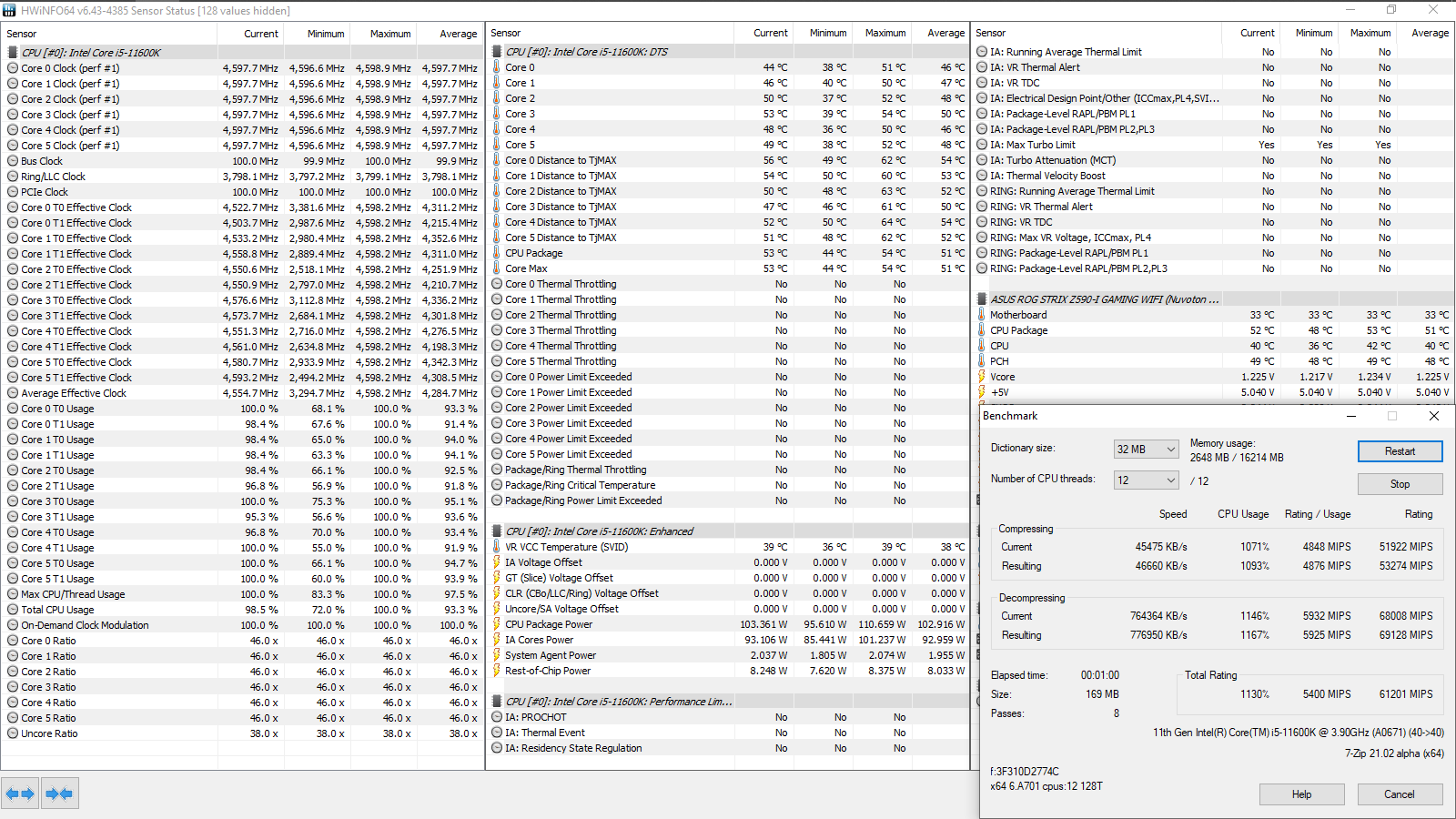Click lightning icon beside IA Voltage Offset
Screen dimensions: 1456x819
(x=497, y=562)
